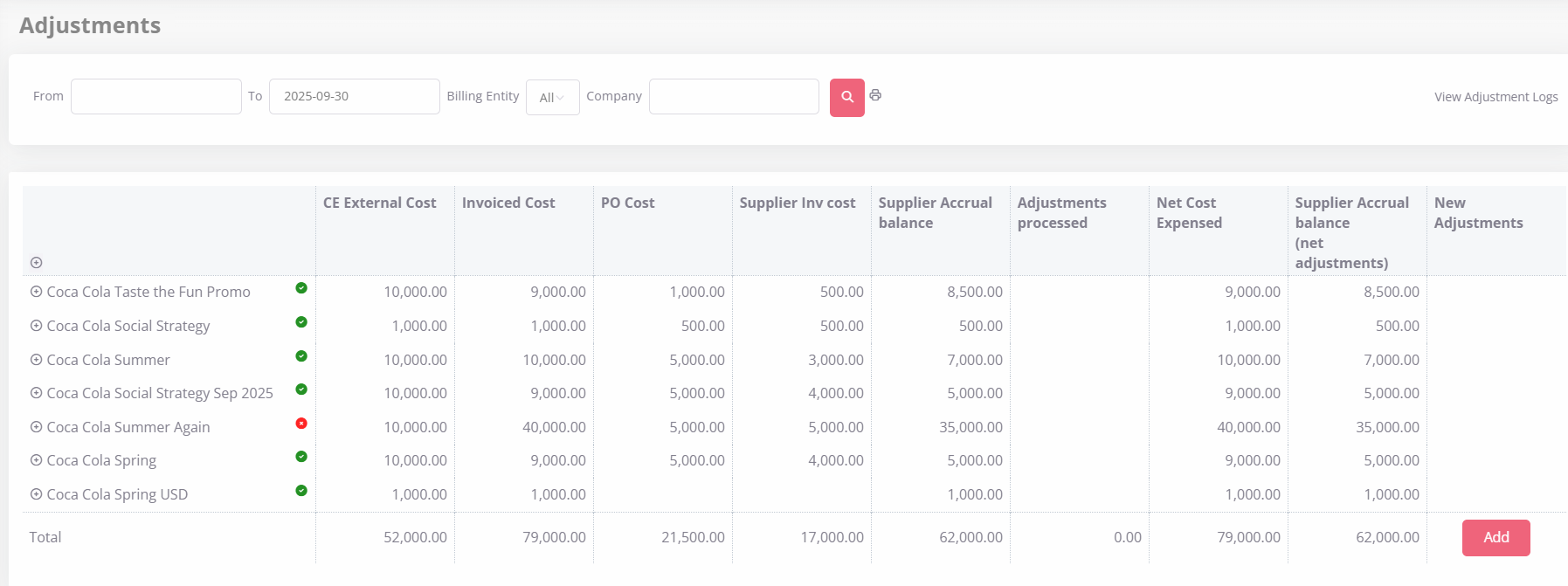Click total PO Cost 21,500.00
1568x586 pixels.
point(693,537)
